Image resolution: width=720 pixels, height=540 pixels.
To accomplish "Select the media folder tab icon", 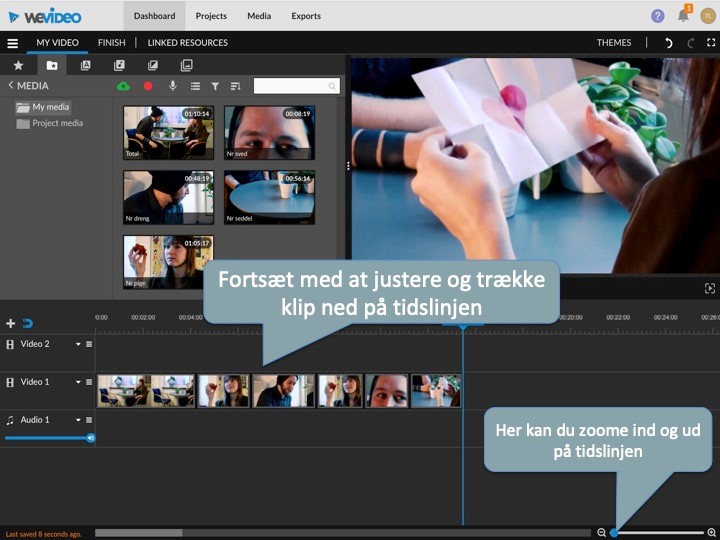I will (x=52, y=65).
